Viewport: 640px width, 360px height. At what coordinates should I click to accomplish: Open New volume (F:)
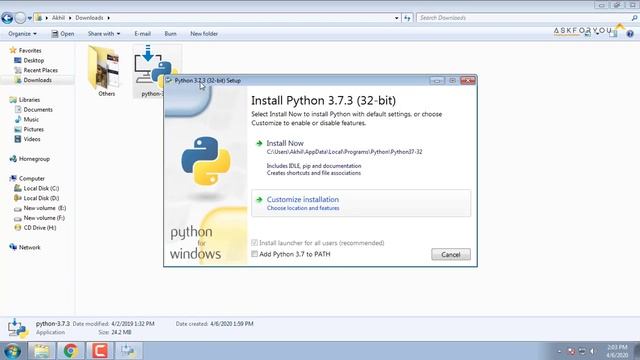[44, 218]
